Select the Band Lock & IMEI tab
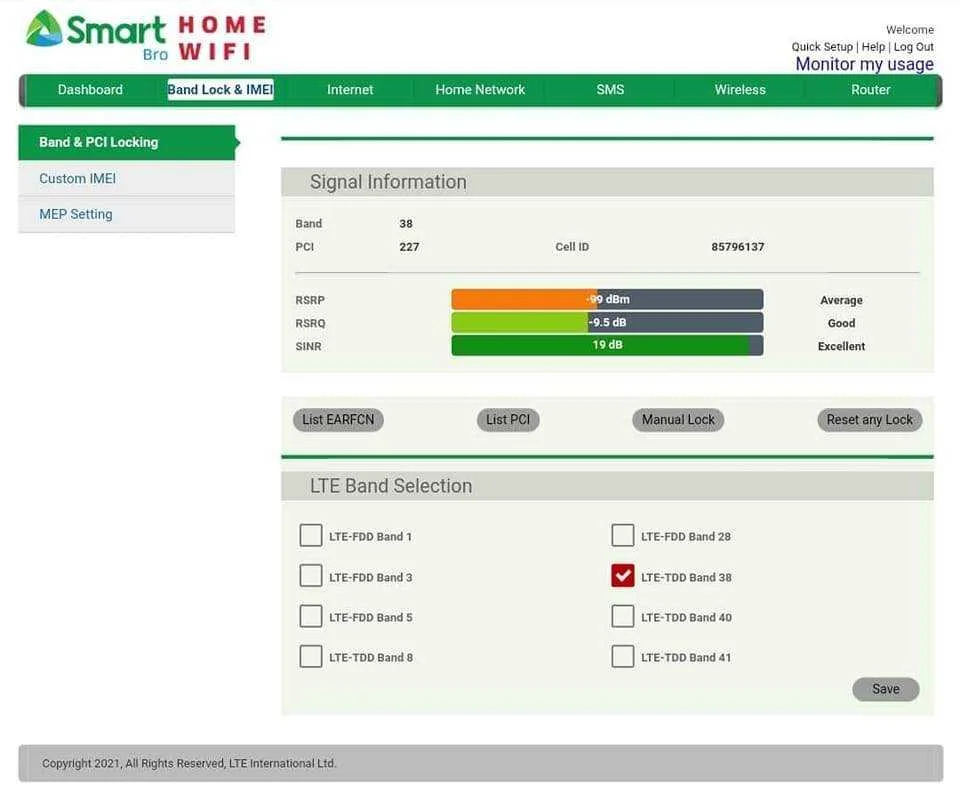 (x=220, y=90)
